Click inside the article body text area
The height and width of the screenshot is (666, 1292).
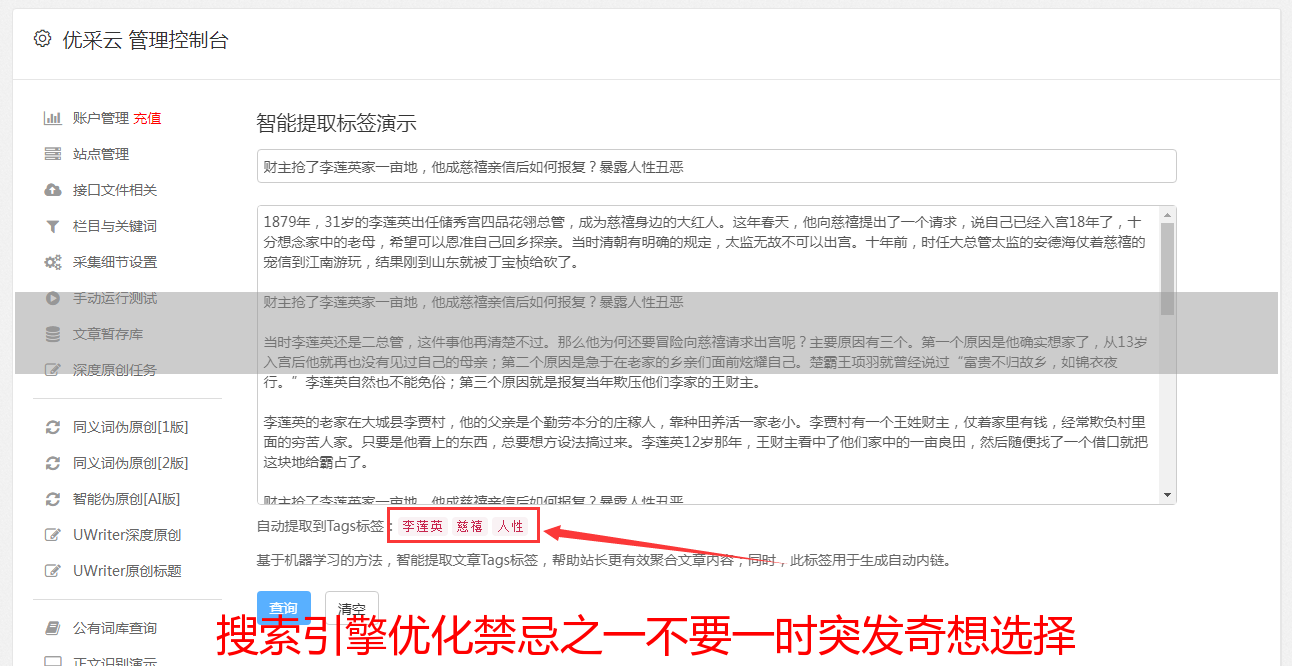tap(708, 355)
